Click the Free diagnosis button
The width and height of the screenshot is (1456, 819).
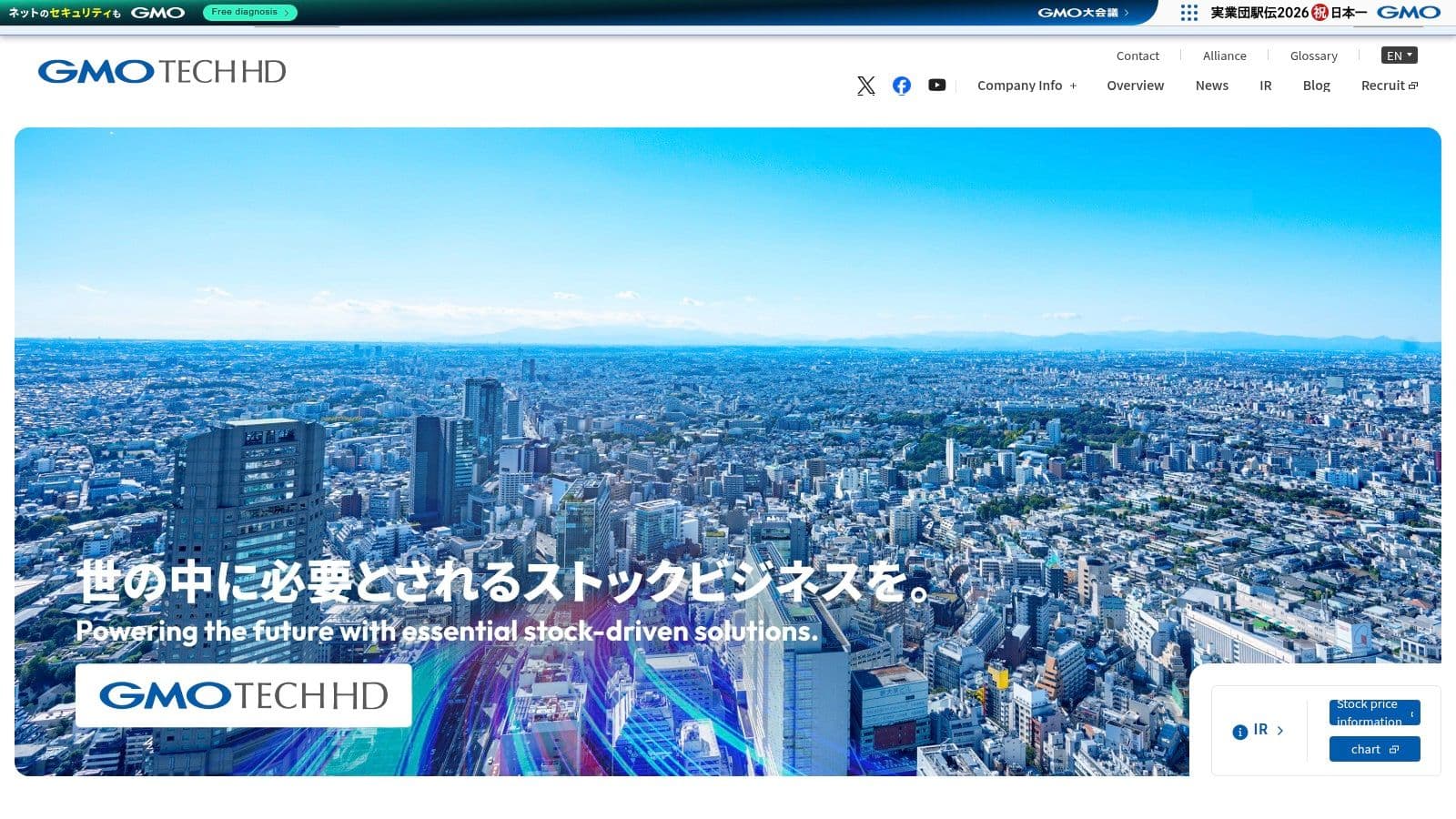tap(249, 12)
